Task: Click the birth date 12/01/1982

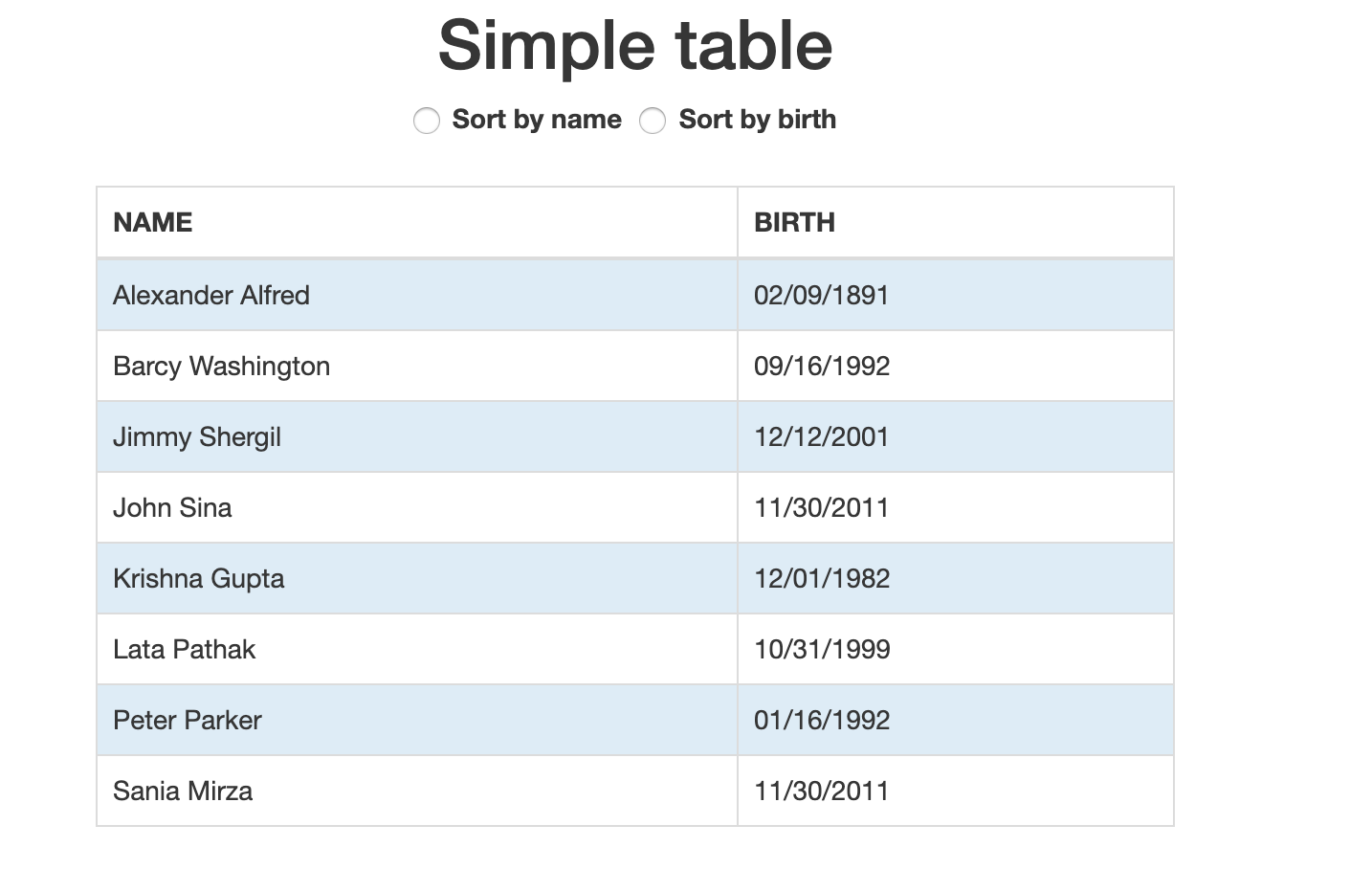Action: click(822, 578)
